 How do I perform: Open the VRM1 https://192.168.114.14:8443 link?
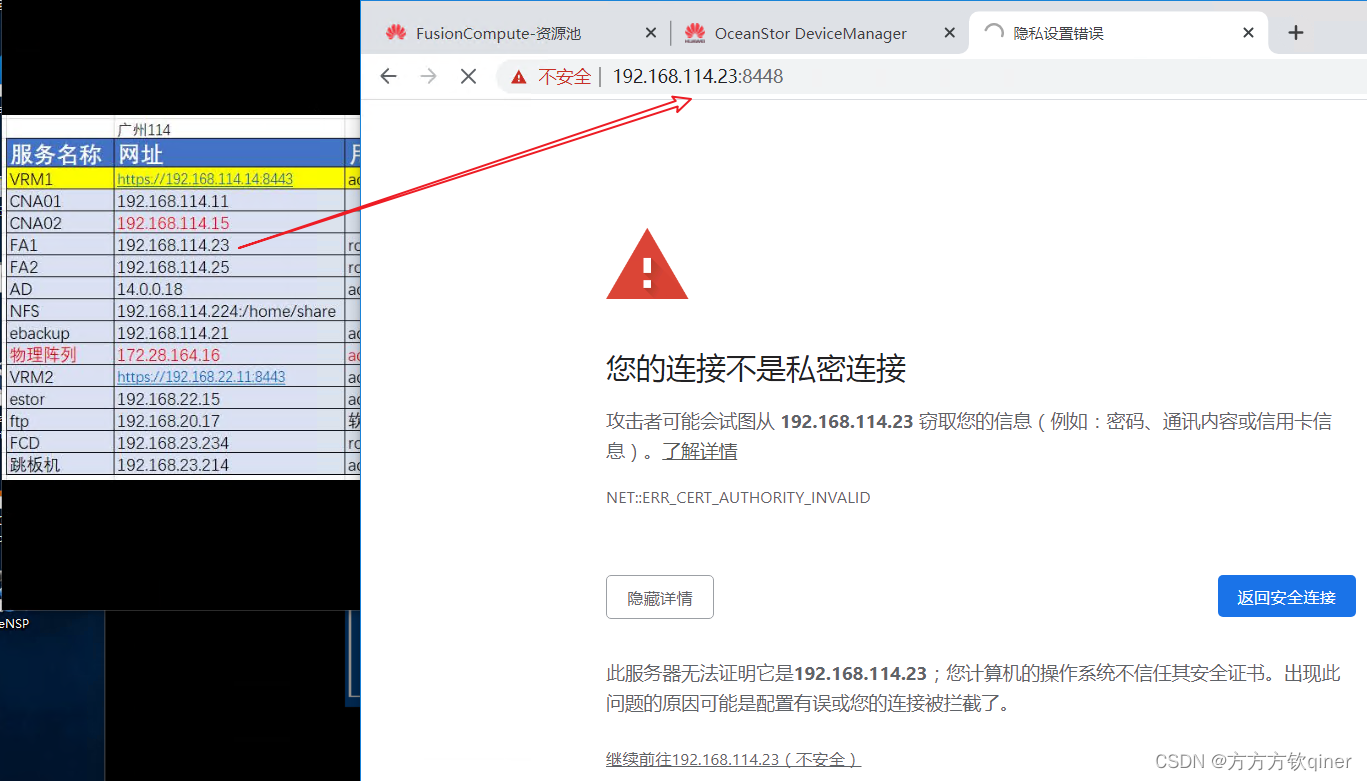tap(205, 179)
